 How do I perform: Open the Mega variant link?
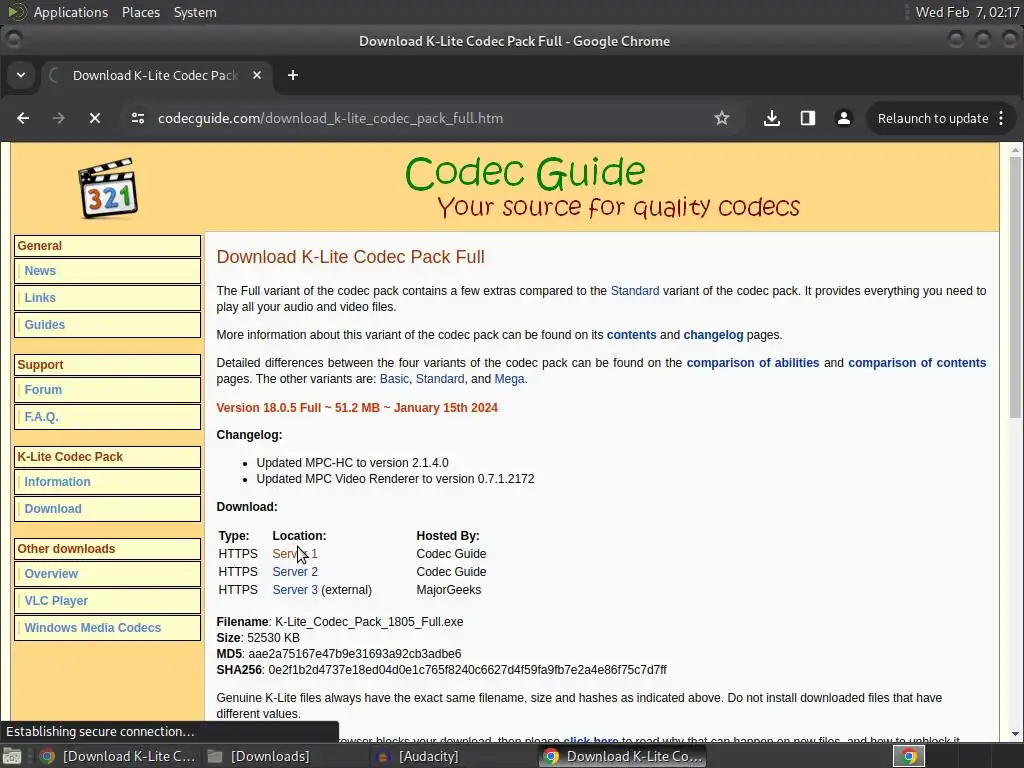[x=509, y=379]
